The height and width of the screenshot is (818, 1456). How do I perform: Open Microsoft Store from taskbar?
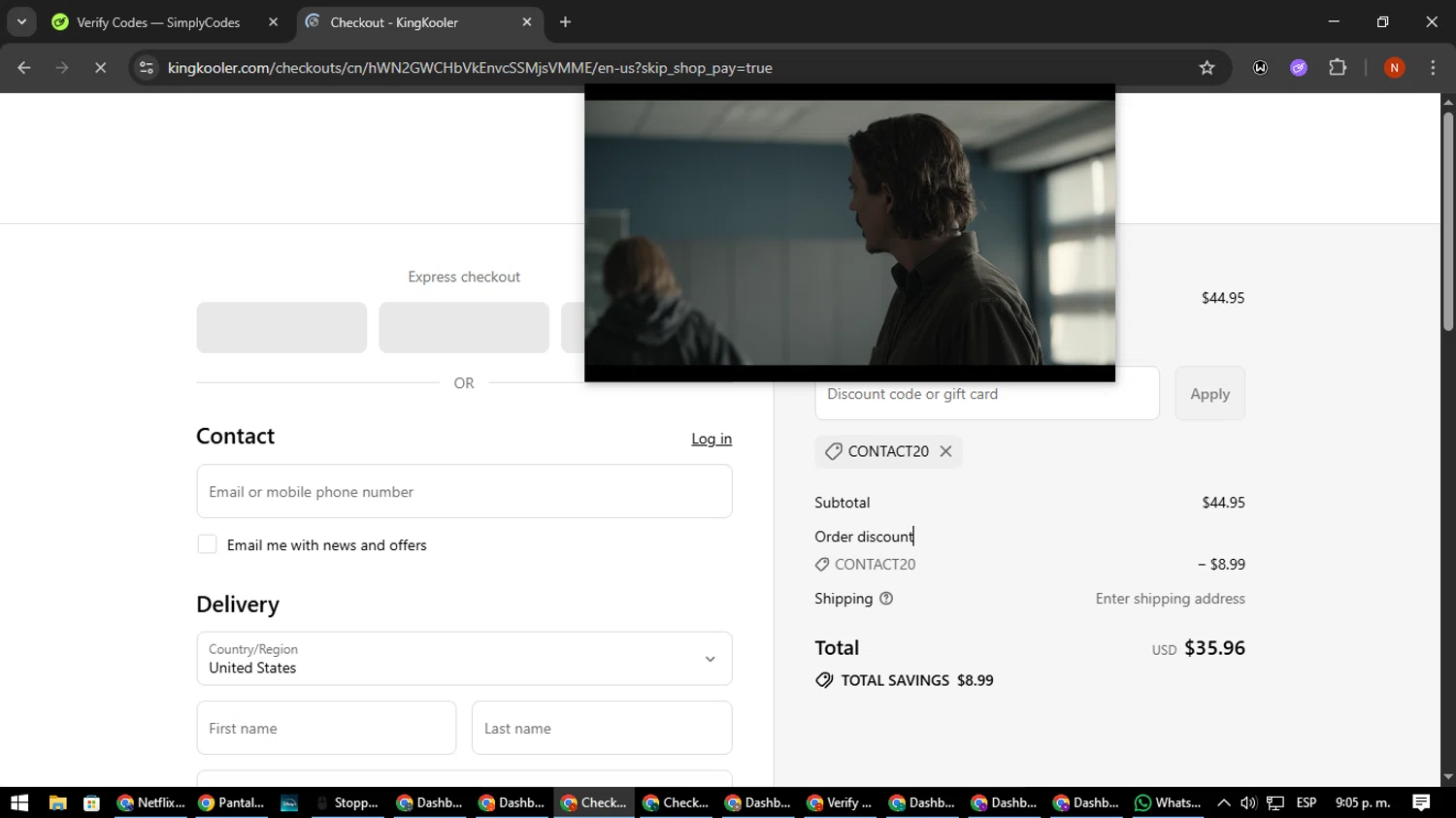(92, 802)
